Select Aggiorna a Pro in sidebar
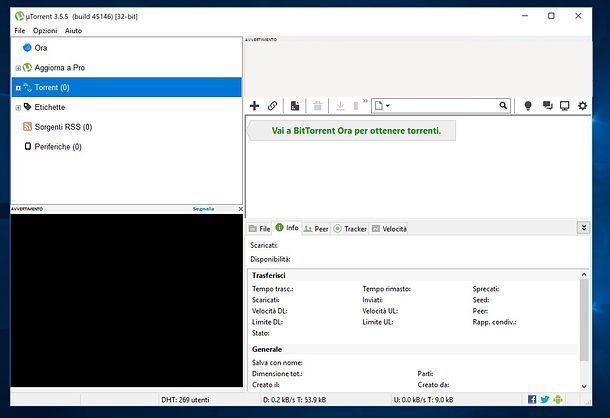610x418 pixels. click(126, 68)
